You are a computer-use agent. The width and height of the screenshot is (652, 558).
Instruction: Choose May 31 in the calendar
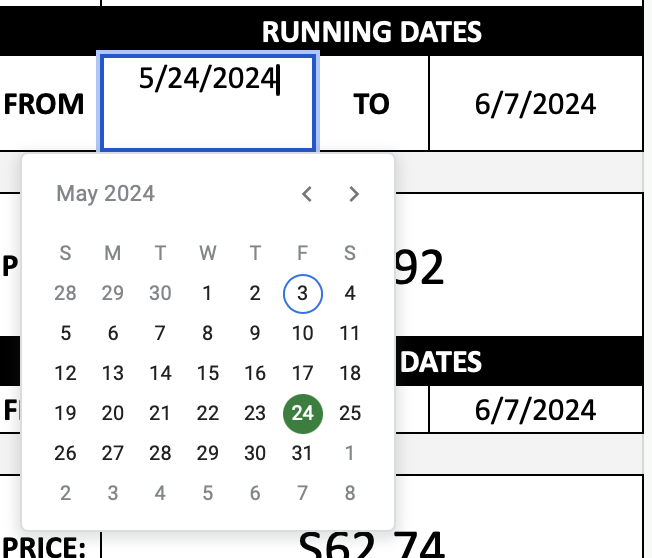303,453
